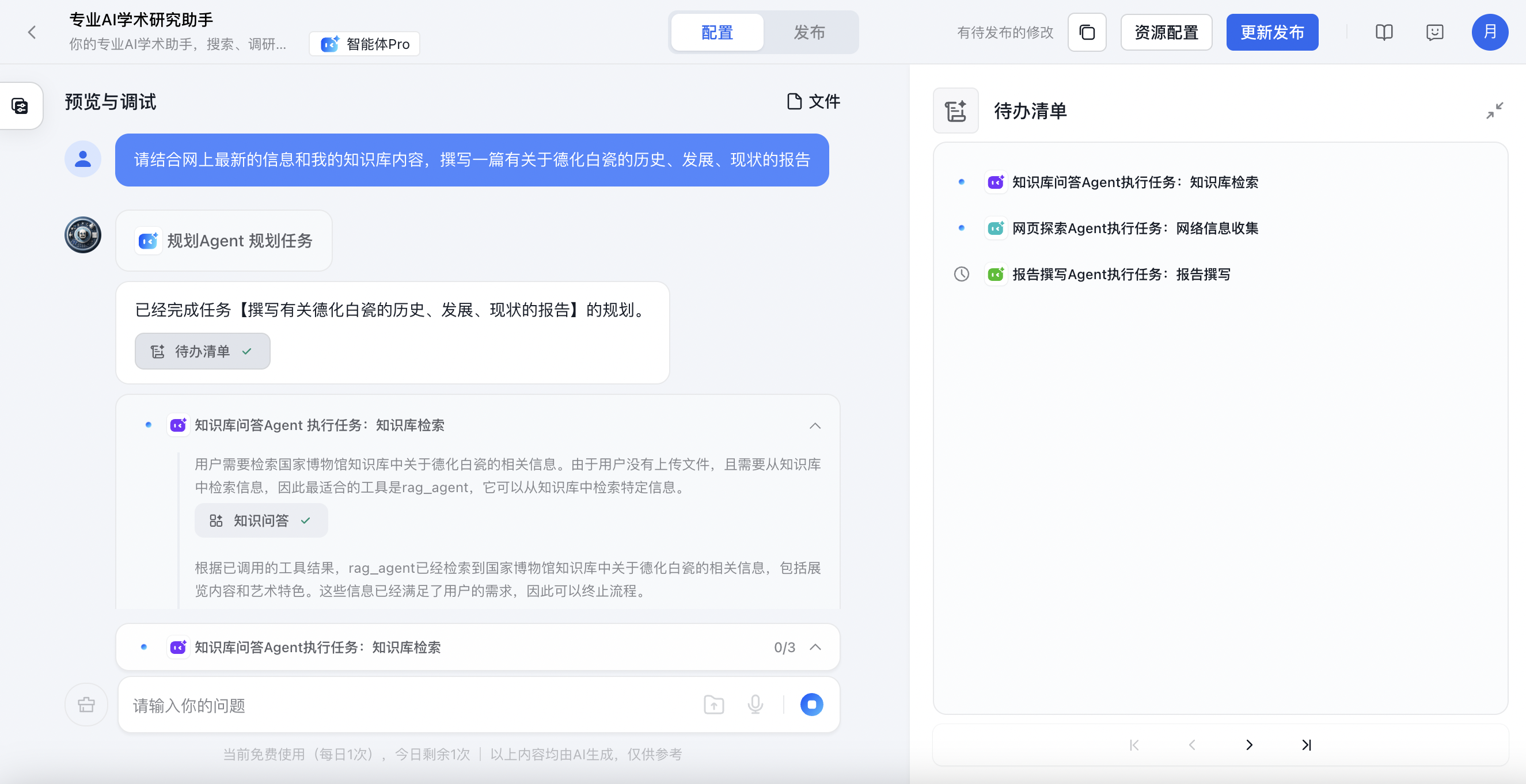Click the agent description 你的专业AI学术助手
Screen dimensions: 1526x784
(178, 44)
